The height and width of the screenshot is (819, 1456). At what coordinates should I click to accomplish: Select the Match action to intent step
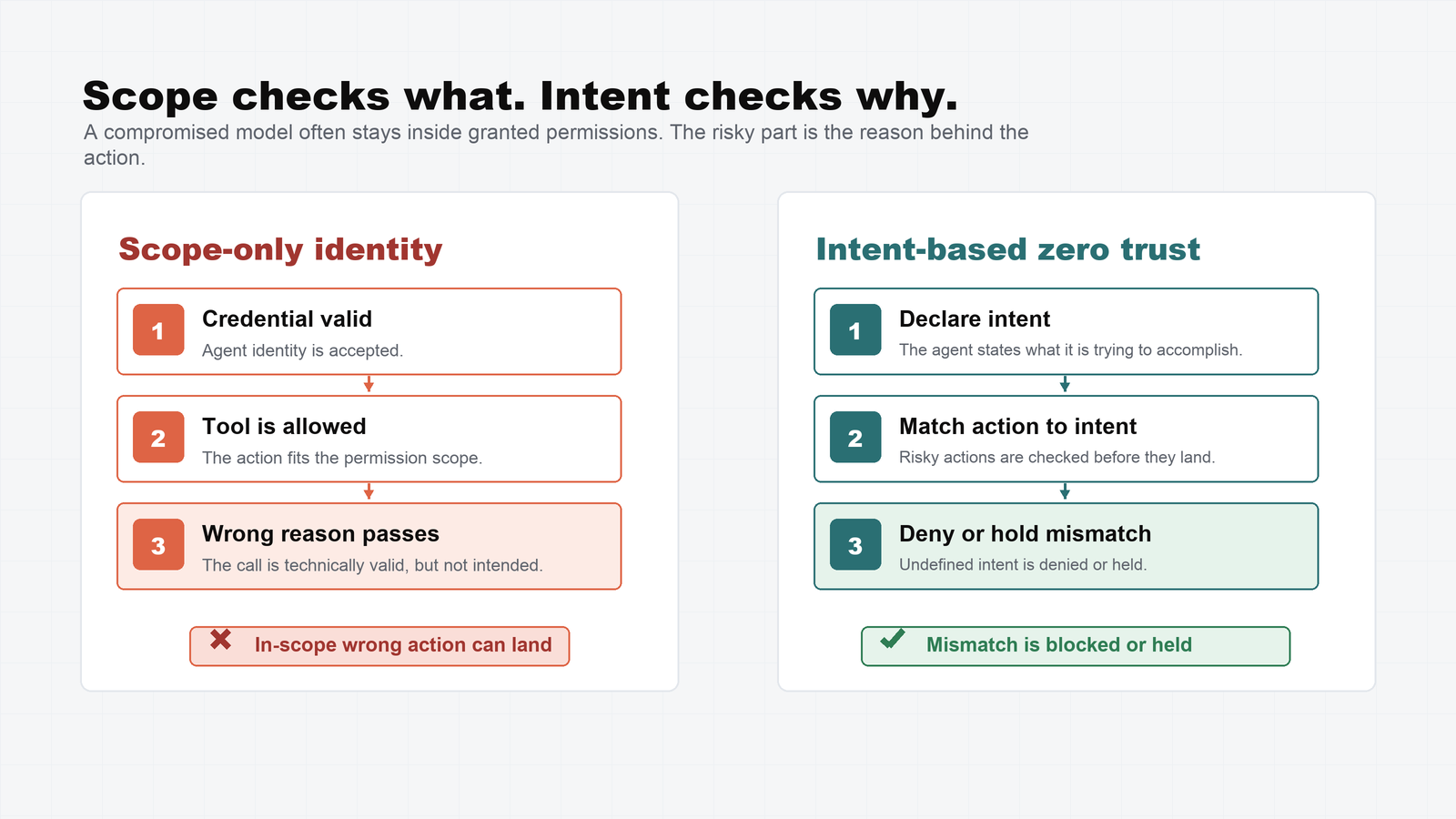click(x=1066, y=439)
